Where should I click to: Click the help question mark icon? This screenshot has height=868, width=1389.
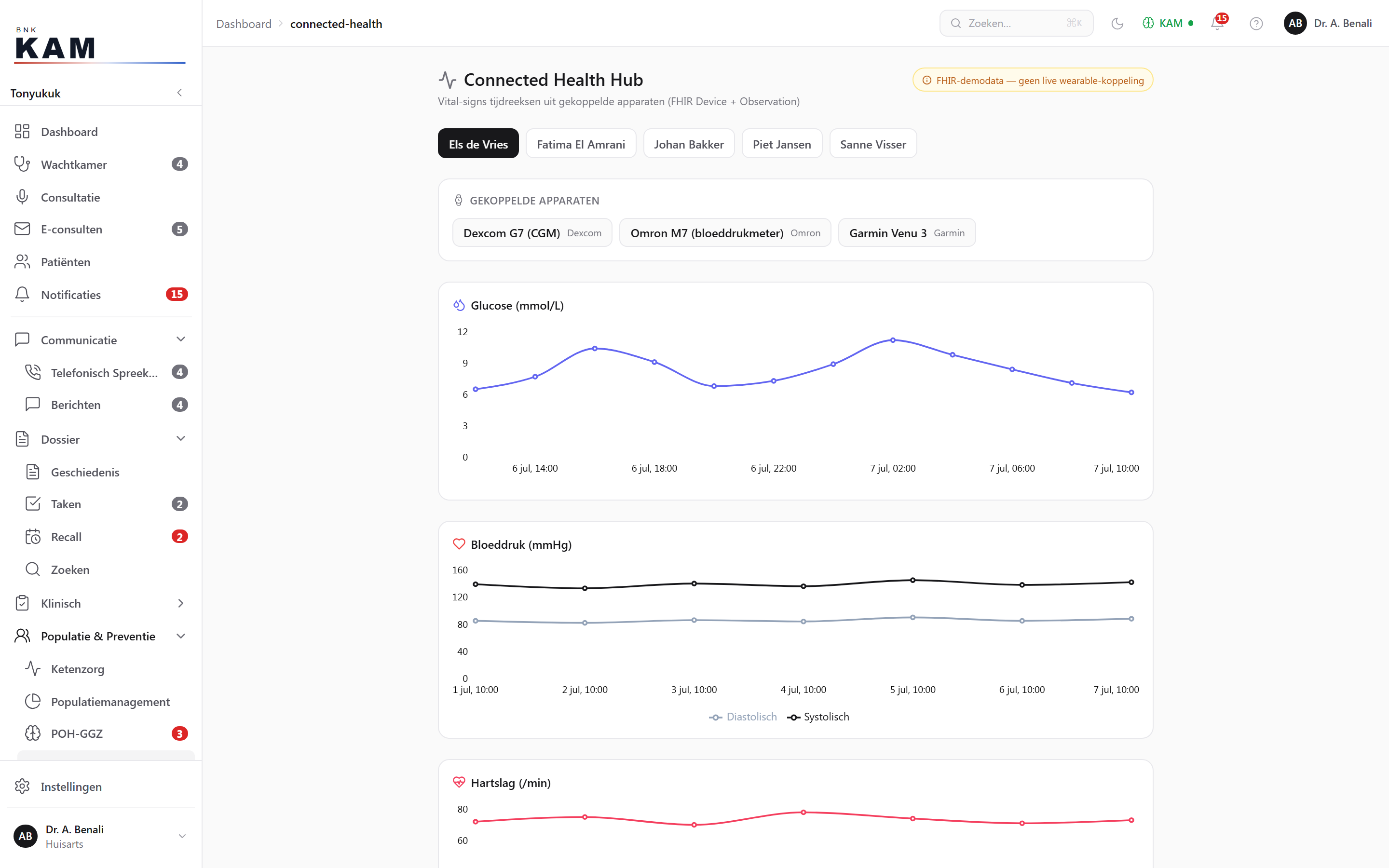pyautogui.click(x=1256, y=24)
